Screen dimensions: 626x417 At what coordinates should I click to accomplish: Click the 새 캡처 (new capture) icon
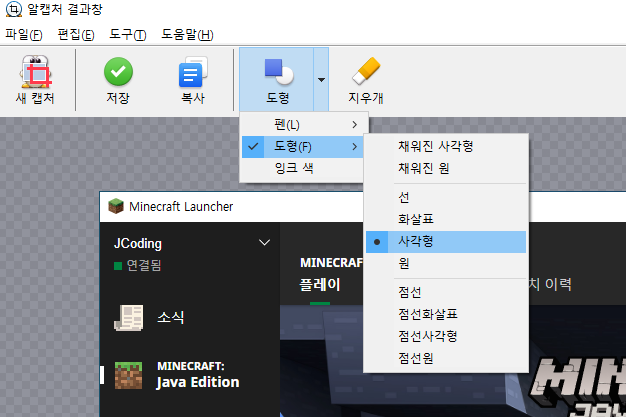tap(35, 72)
